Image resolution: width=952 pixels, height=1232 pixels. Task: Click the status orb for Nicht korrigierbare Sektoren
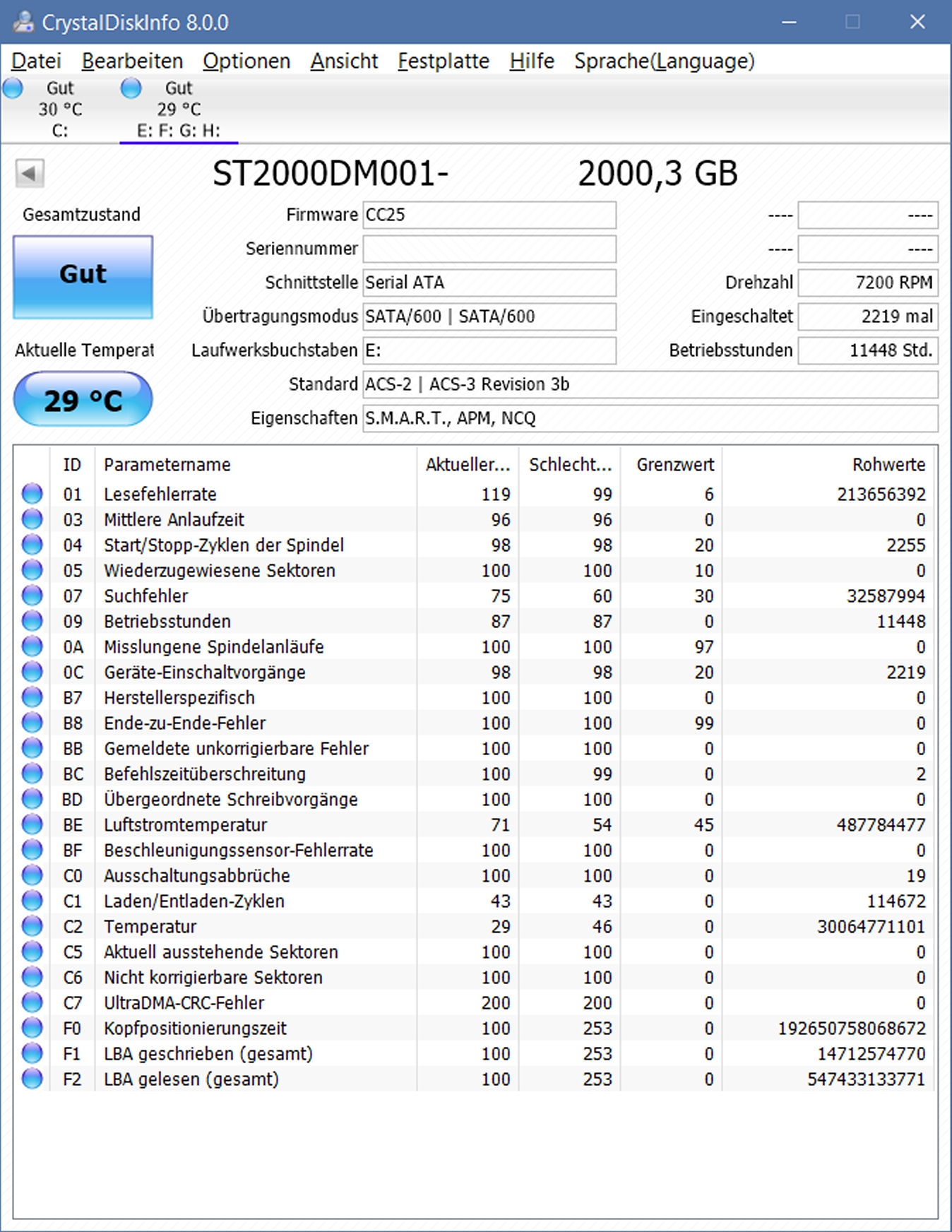pos(32,977)
